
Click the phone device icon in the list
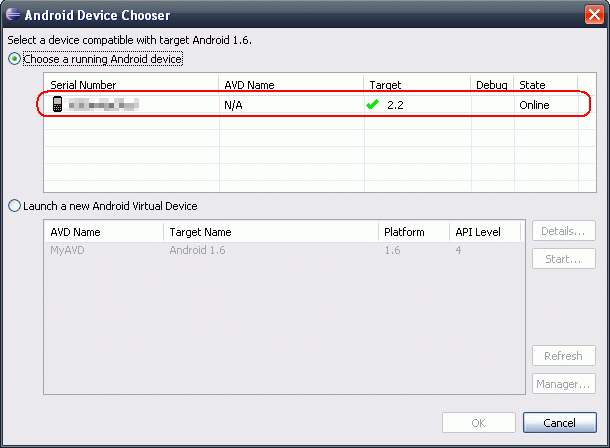tap(57, 104)
